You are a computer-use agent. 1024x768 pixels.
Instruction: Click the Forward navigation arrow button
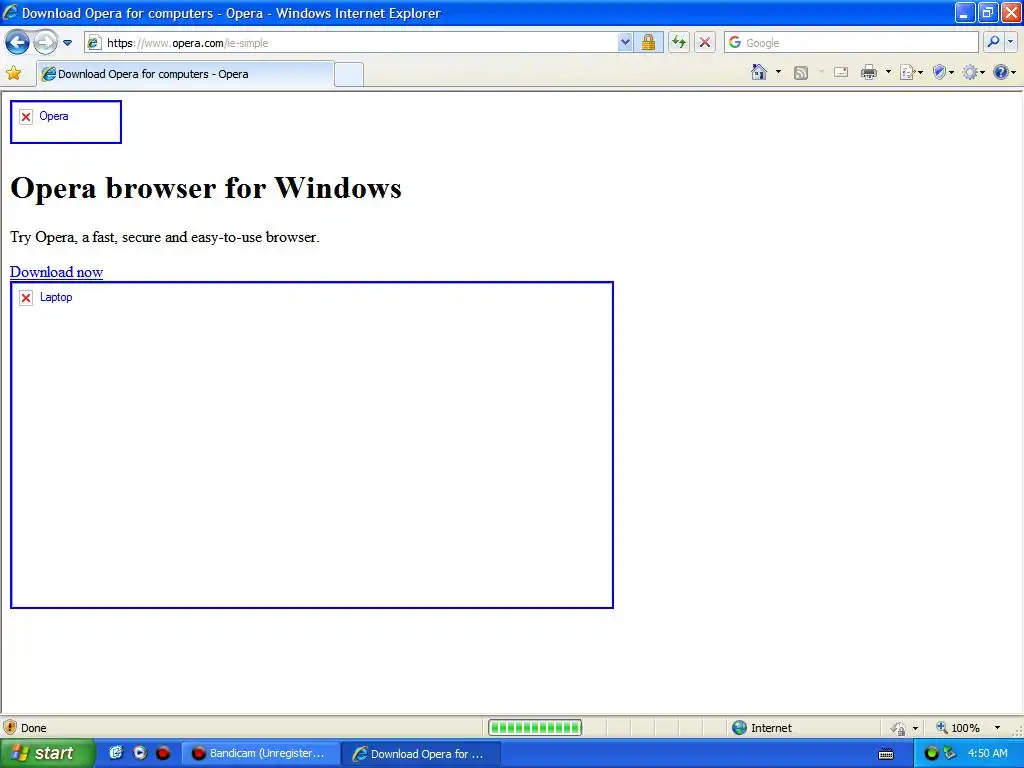pos(45,43)
